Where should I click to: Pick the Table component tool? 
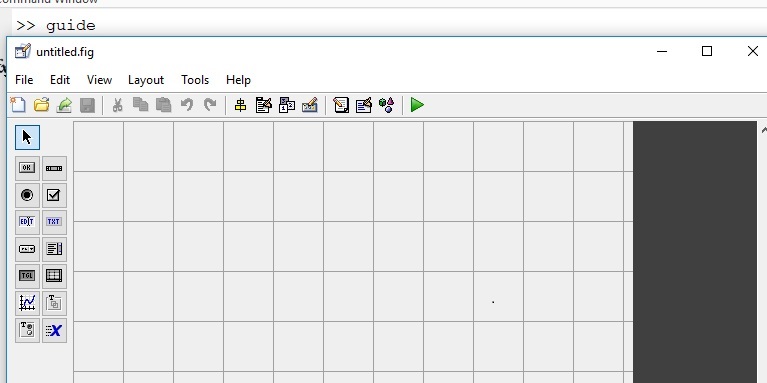point(54,276)
